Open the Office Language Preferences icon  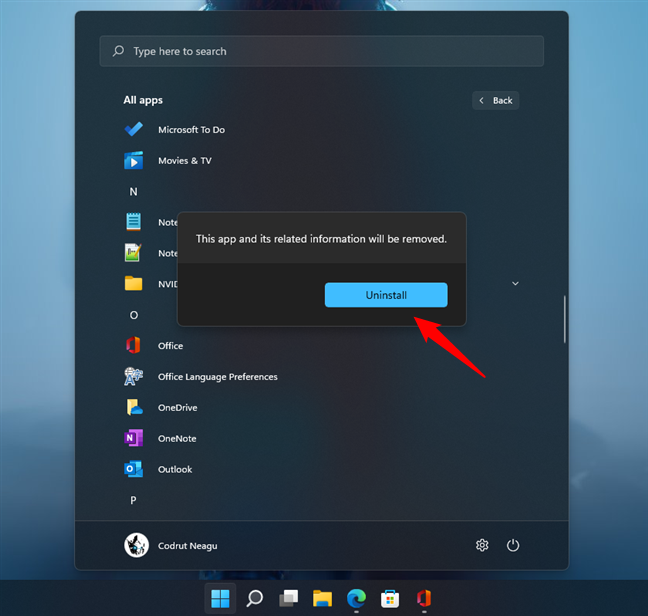coord(133,376)
